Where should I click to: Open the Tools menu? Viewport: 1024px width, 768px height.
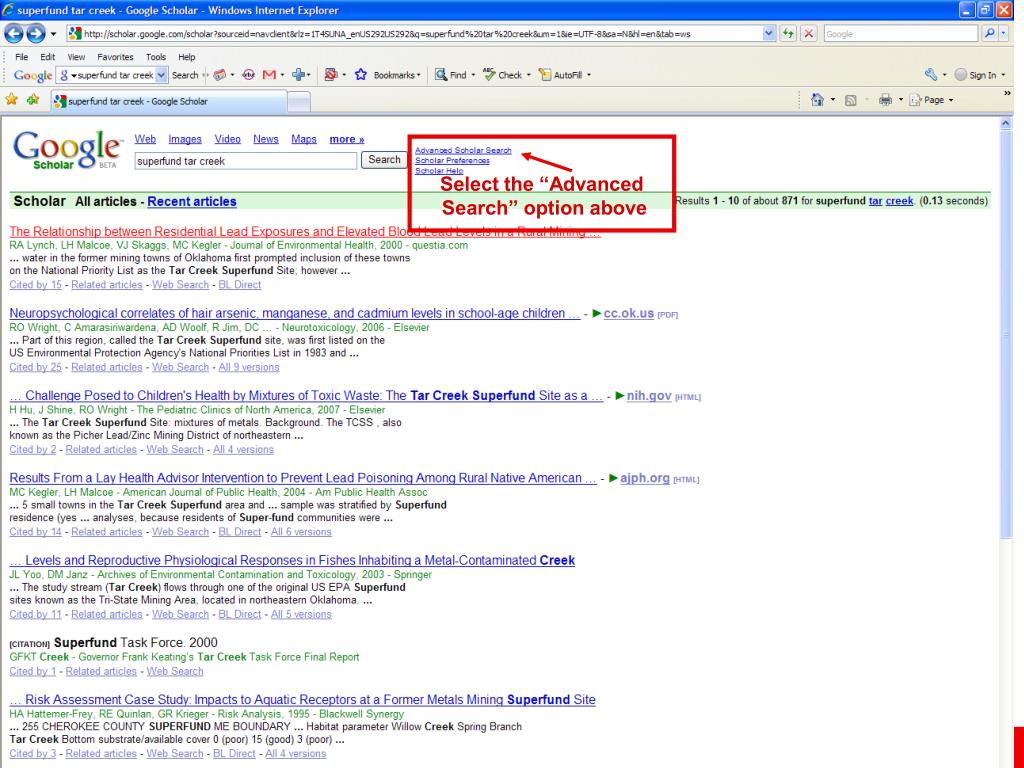(x=156, y=57)
